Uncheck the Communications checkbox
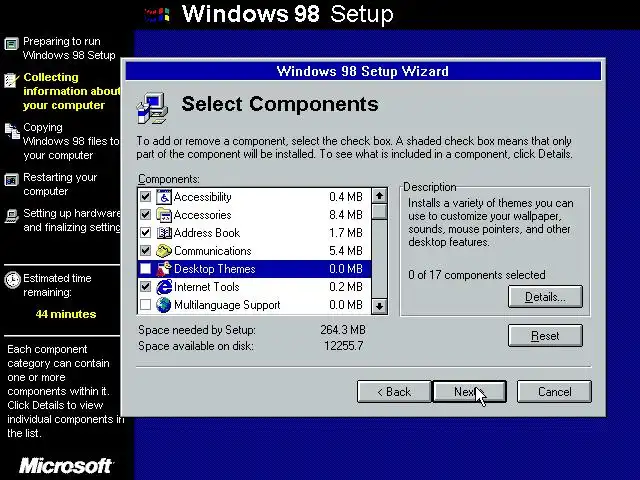This screenshot has width=640, height=480. click(x=145, y=251)
